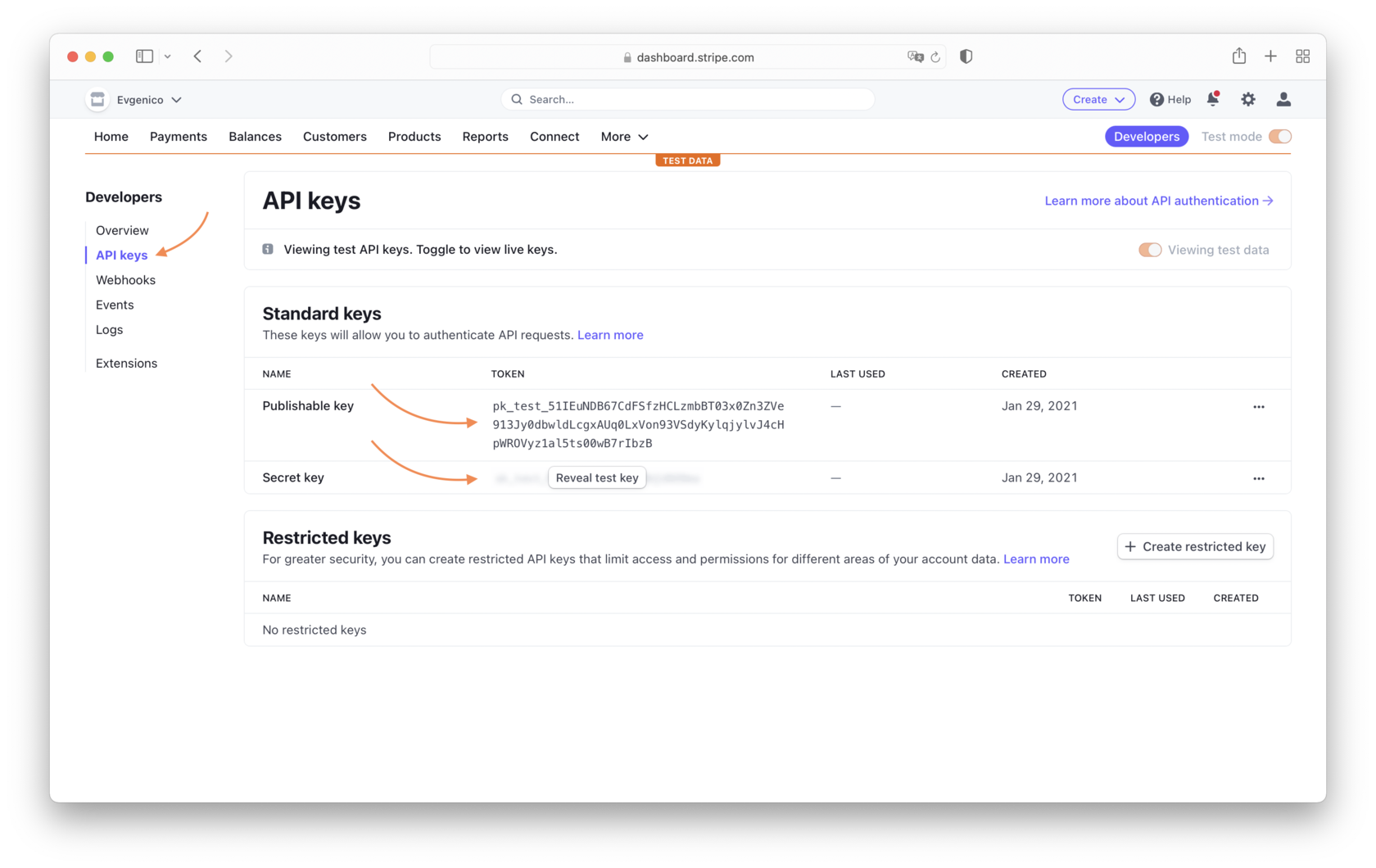Click the Reveal test key button
This screenshot has width=1376, height=868.
(597, 477)
